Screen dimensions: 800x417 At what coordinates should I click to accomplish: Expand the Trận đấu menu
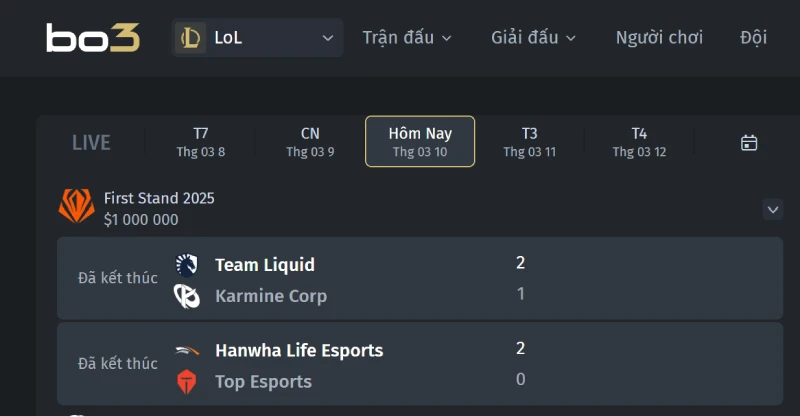pyautogui.click(x=407, y=38)
